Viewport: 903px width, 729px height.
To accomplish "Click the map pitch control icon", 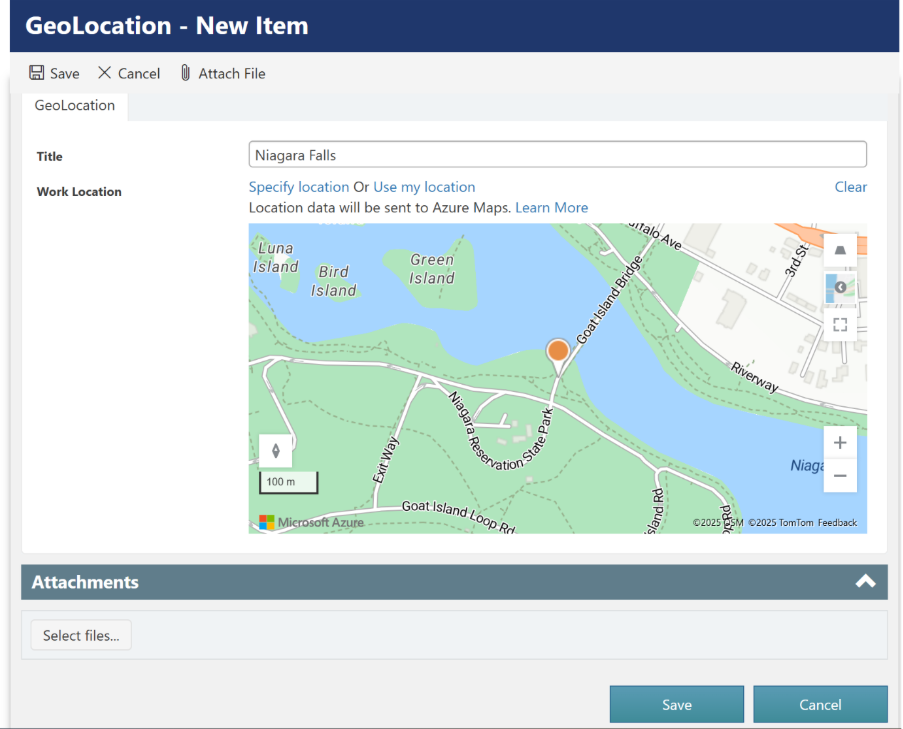I will (x=840, y=250).
